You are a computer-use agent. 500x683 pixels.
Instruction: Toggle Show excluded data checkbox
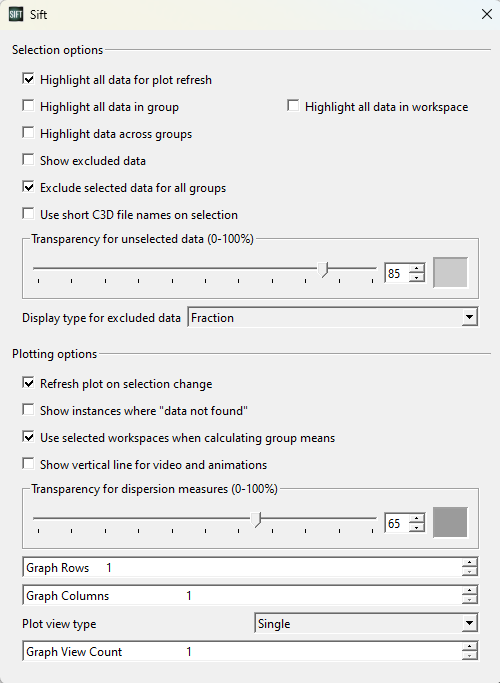tap(28, 160)
